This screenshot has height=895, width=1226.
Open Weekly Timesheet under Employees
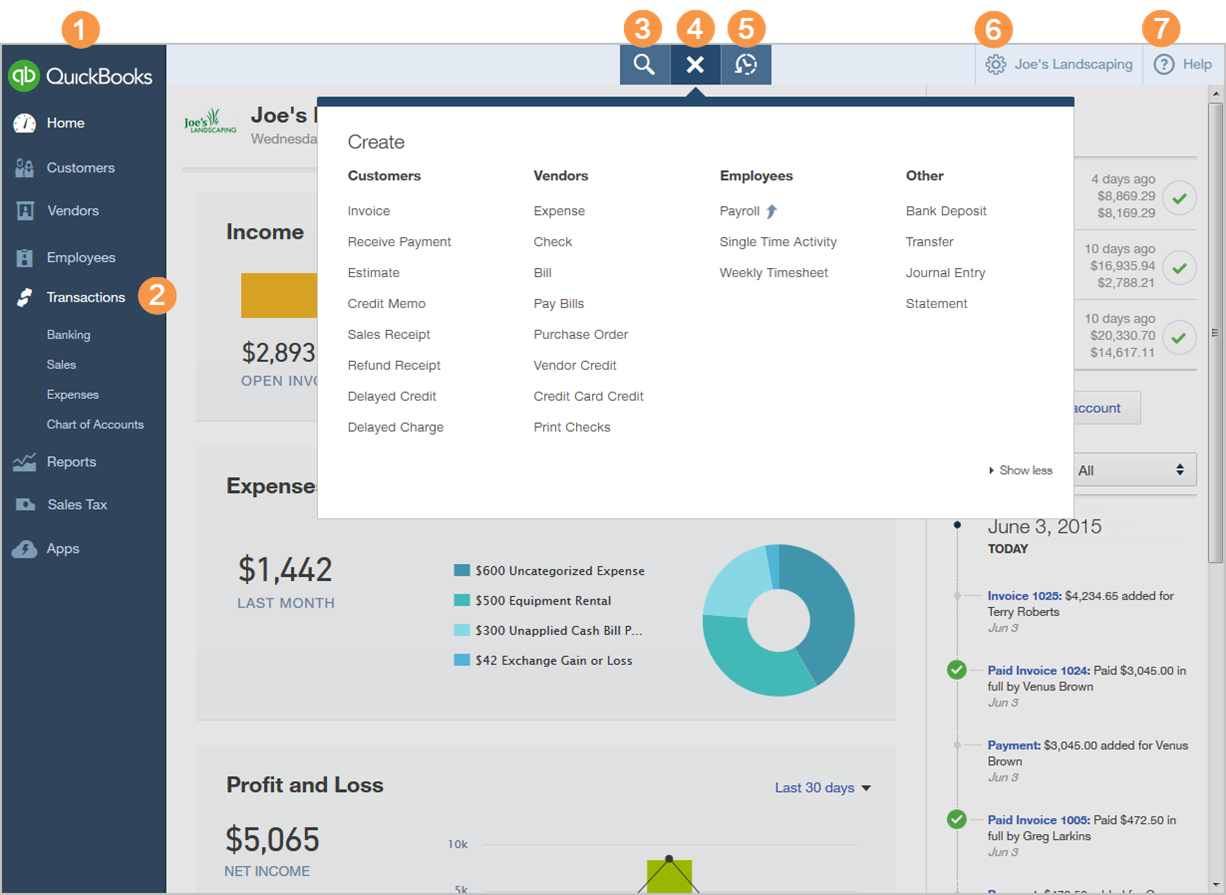tap(774, 273)
